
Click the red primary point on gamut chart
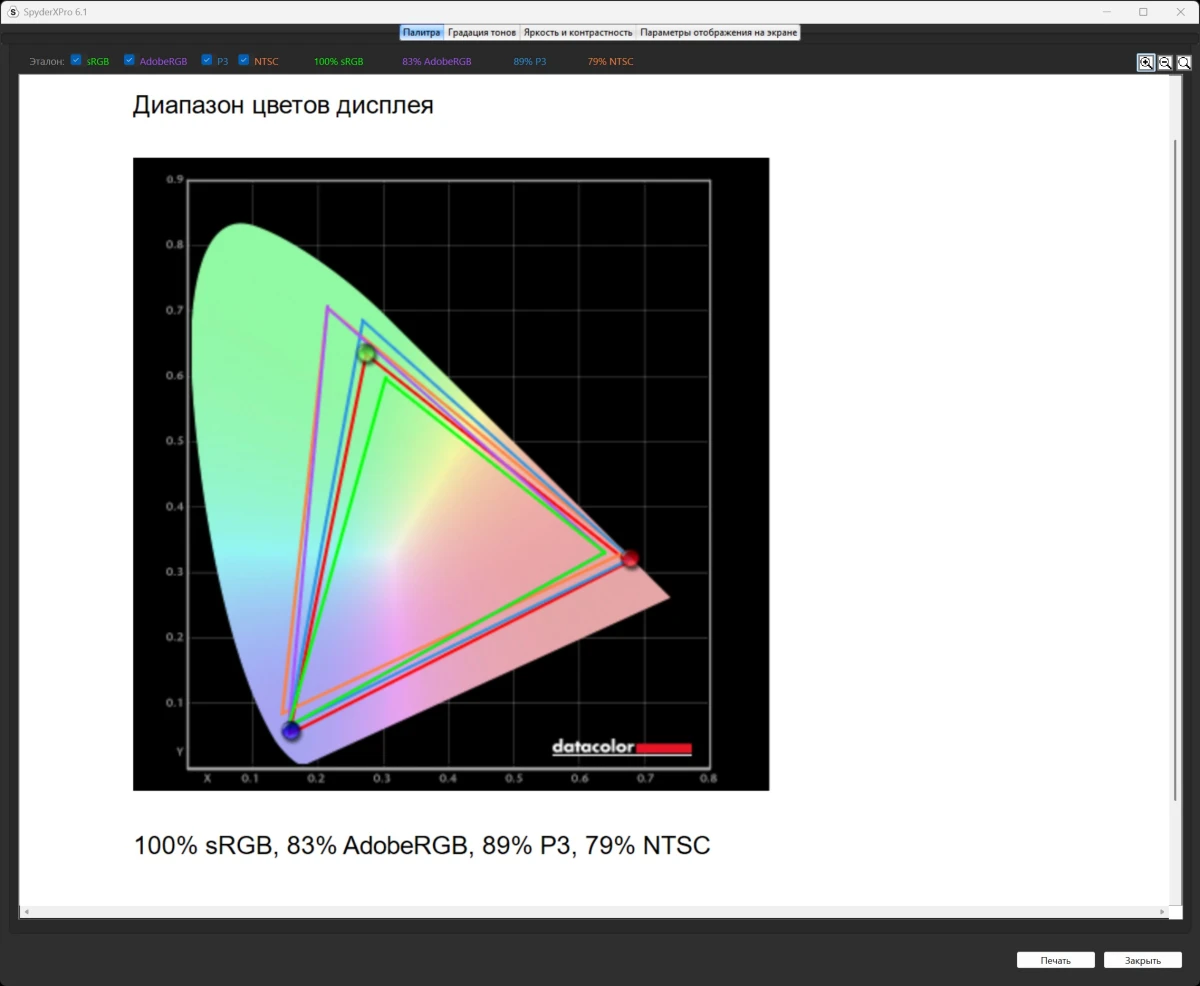point(630,559)
